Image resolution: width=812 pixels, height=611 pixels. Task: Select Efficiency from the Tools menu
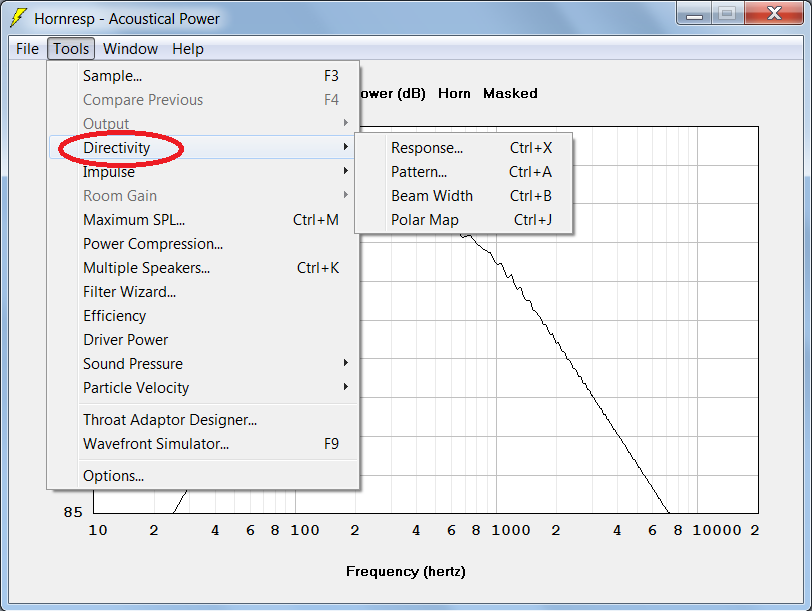[x=204, y=315]
